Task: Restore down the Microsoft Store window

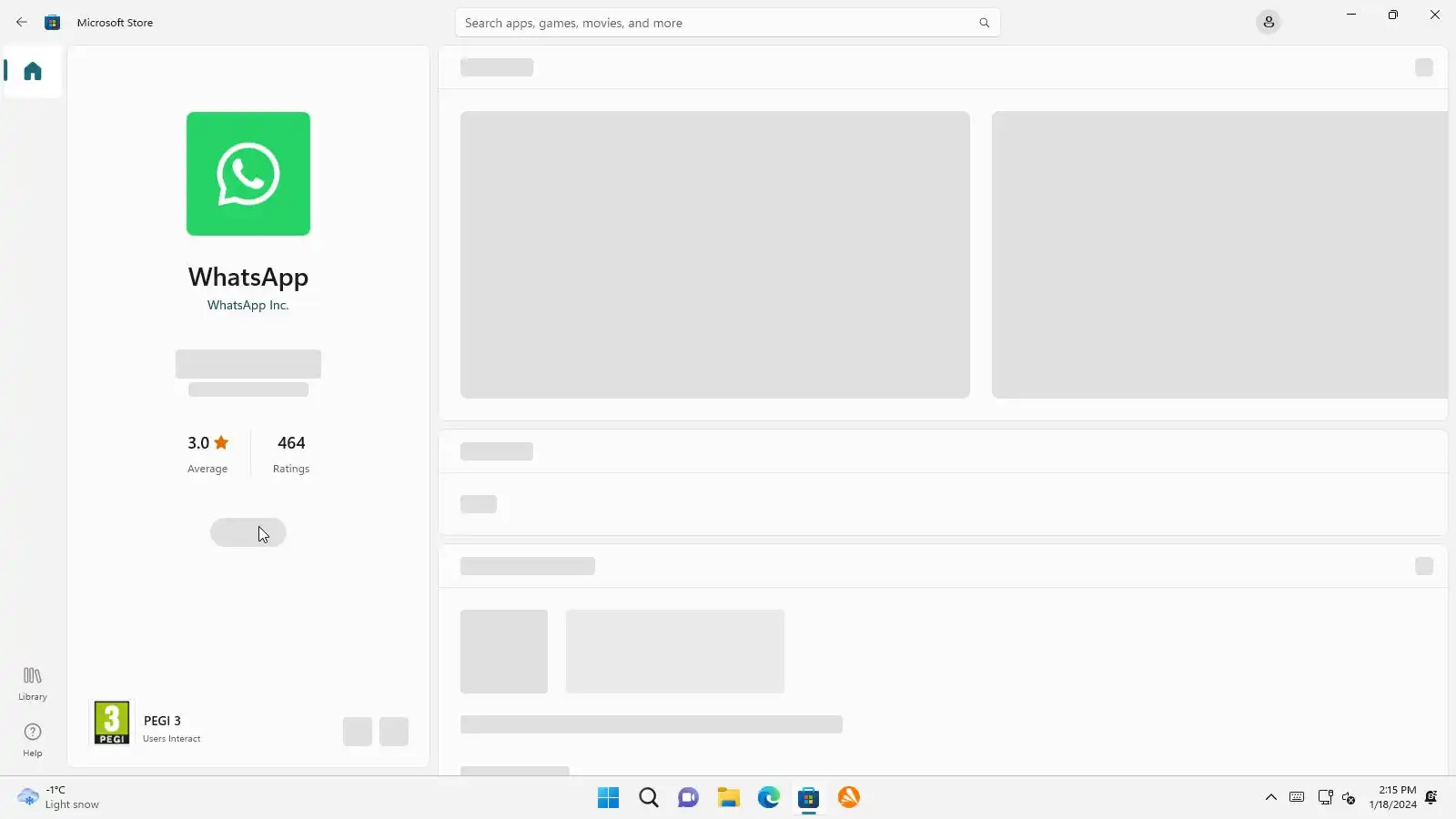Action: pyautogui.click(x=1393, y=15)
